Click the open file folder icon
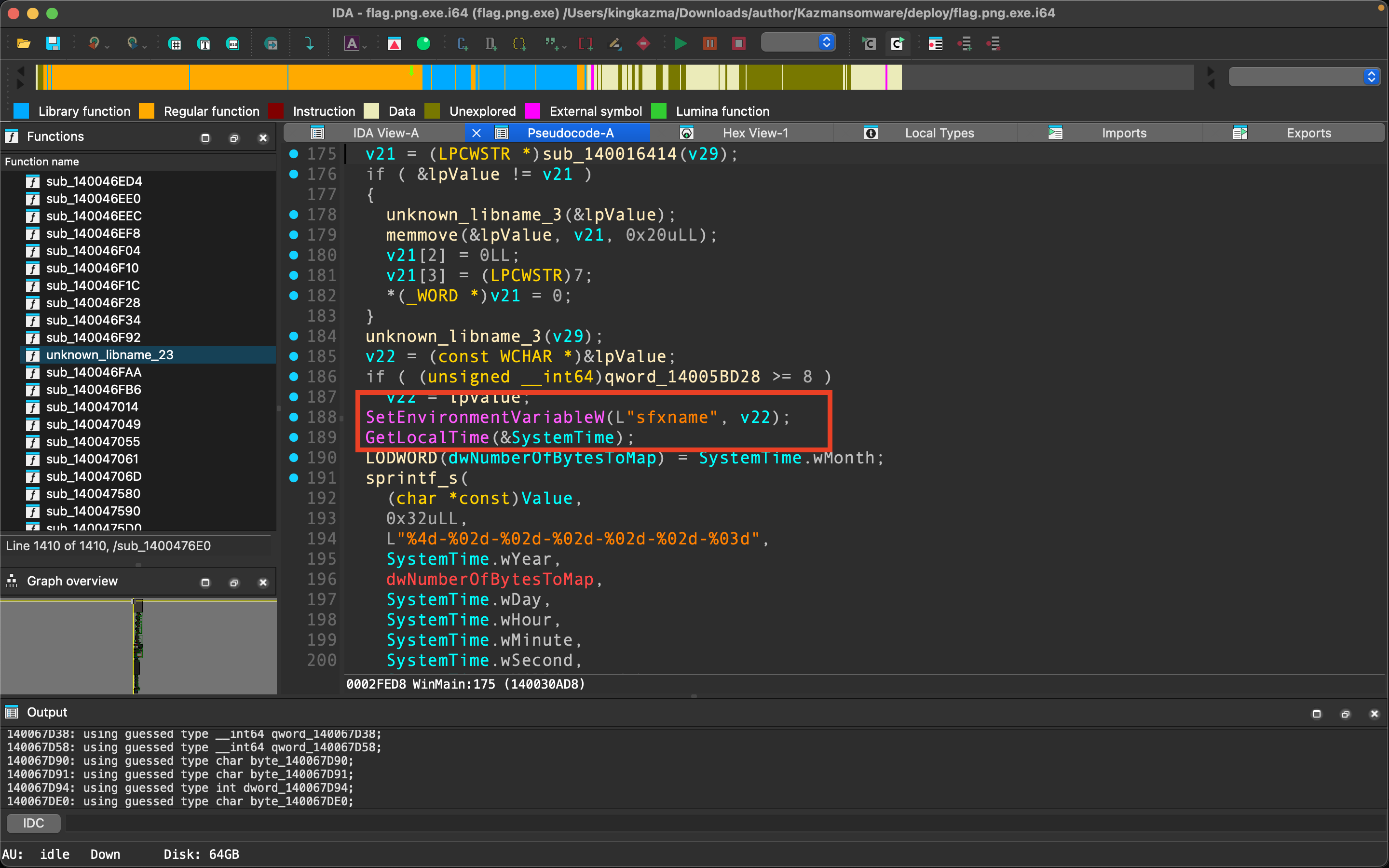Viewport: 1389px width, 868px height. [24, 43]
